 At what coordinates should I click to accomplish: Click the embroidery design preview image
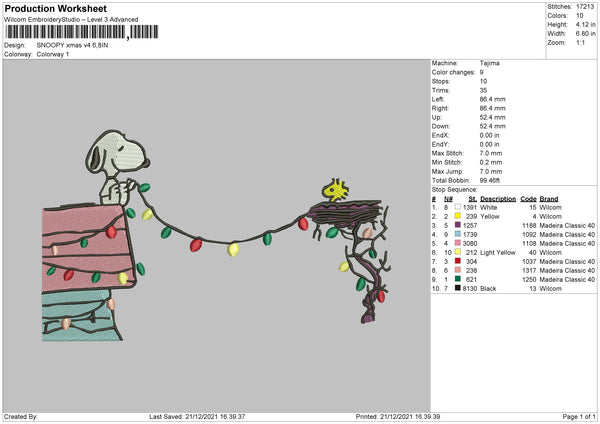coord(217,235)
